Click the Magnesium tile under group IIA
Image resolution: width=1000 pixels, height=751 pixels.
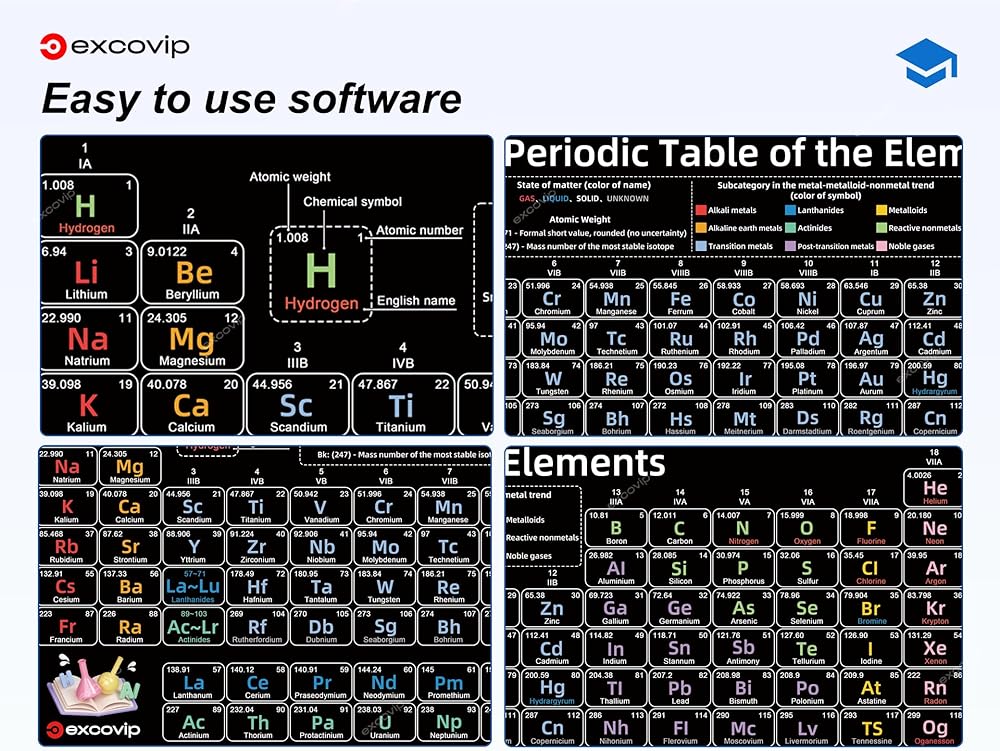(192, 339)
